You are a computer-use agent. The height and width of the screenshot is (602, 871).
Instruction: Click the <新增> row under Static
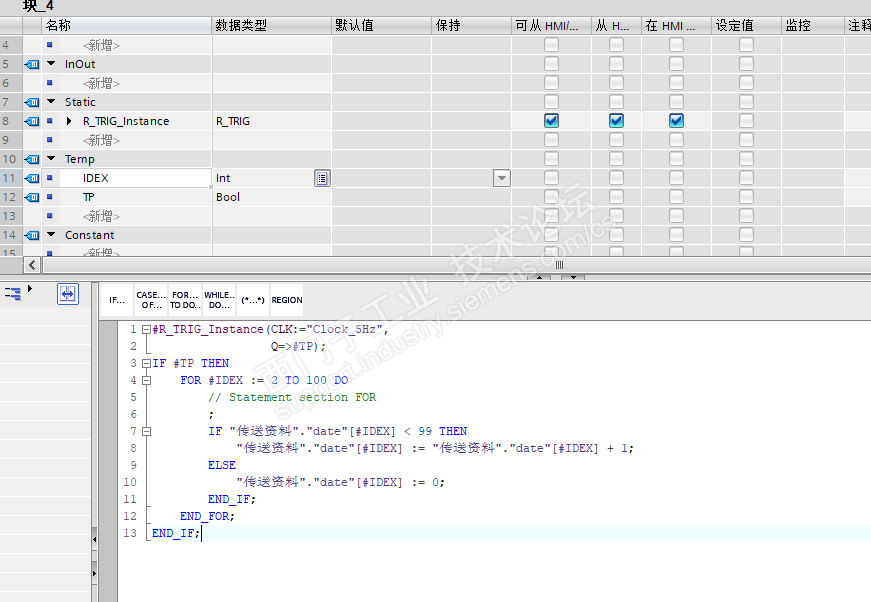click(101, 141)
